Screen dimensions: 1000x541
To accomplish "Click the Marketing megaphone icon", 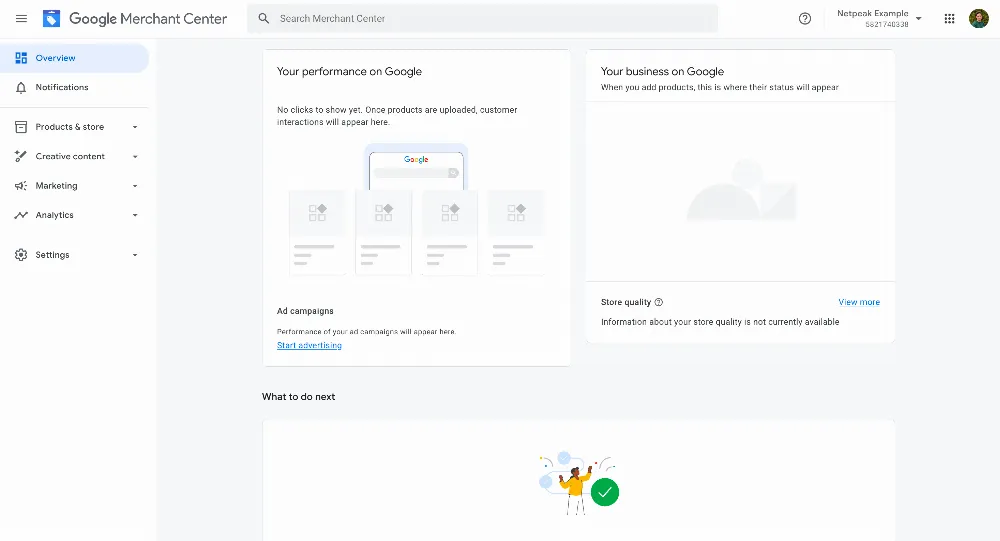I will point(21,186).
